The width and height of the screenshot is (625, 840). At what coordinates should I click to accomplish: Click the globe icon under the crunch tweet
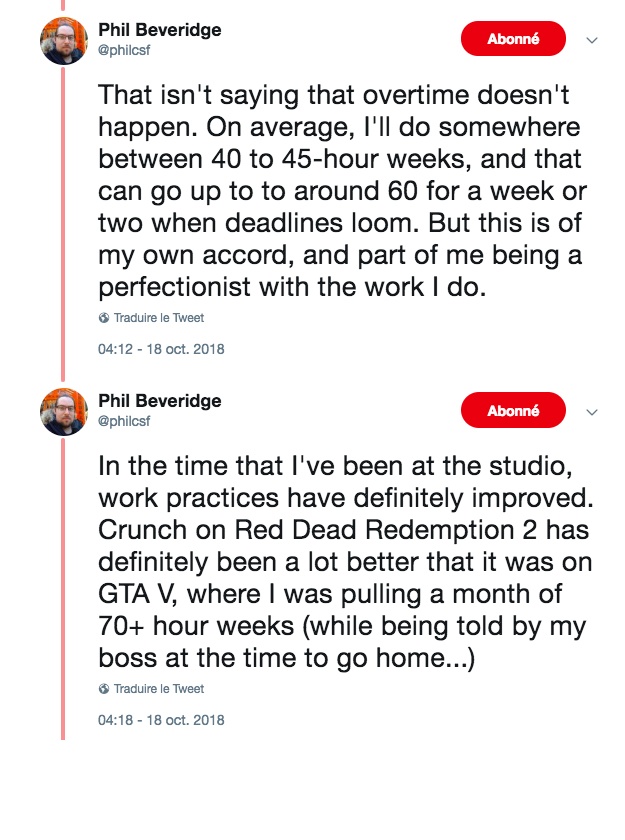point(104,689)
